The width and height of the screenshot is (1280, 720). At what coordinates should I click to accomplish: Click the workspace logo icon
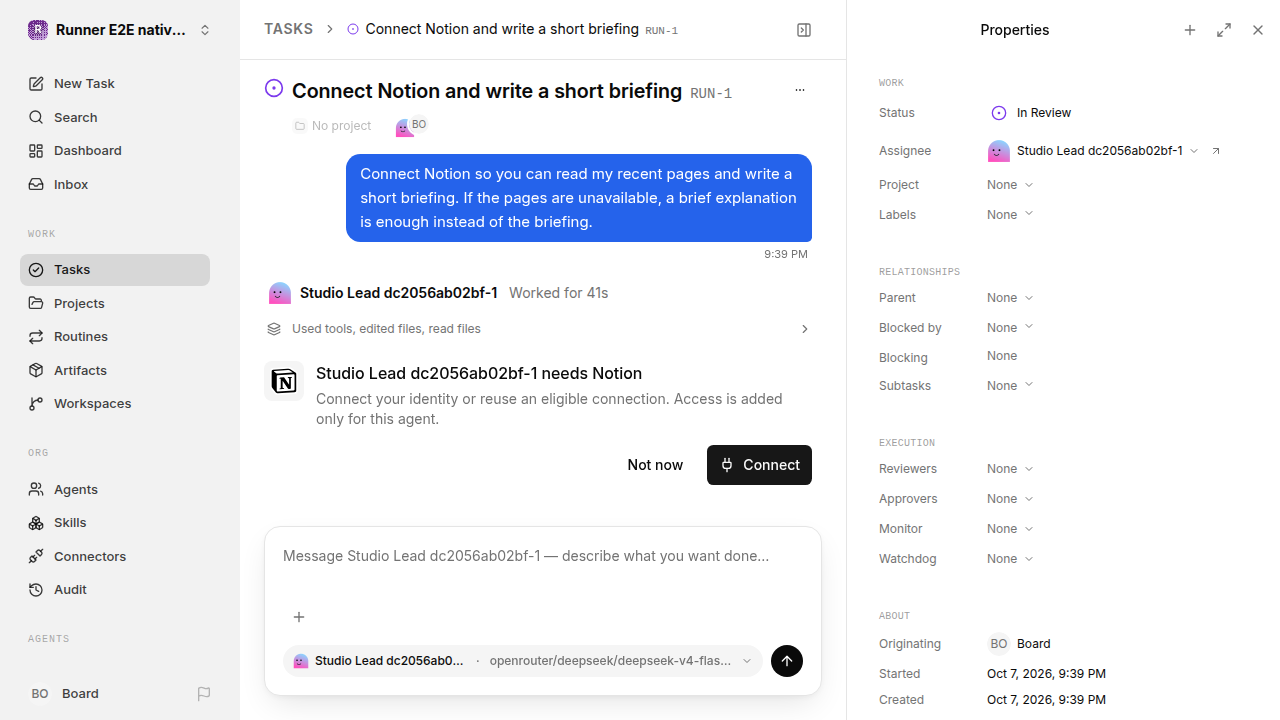point(38,30)
